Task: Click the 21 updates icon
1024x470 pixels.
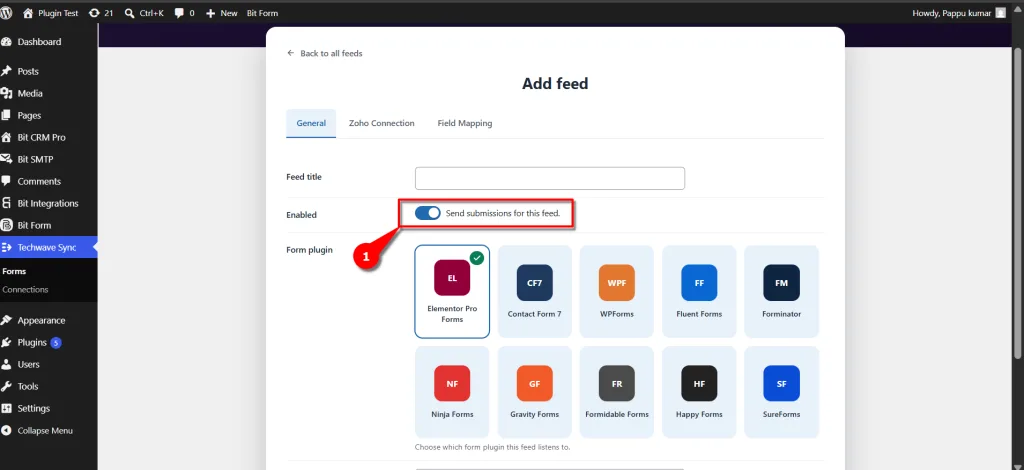Action: click(101, 12)
